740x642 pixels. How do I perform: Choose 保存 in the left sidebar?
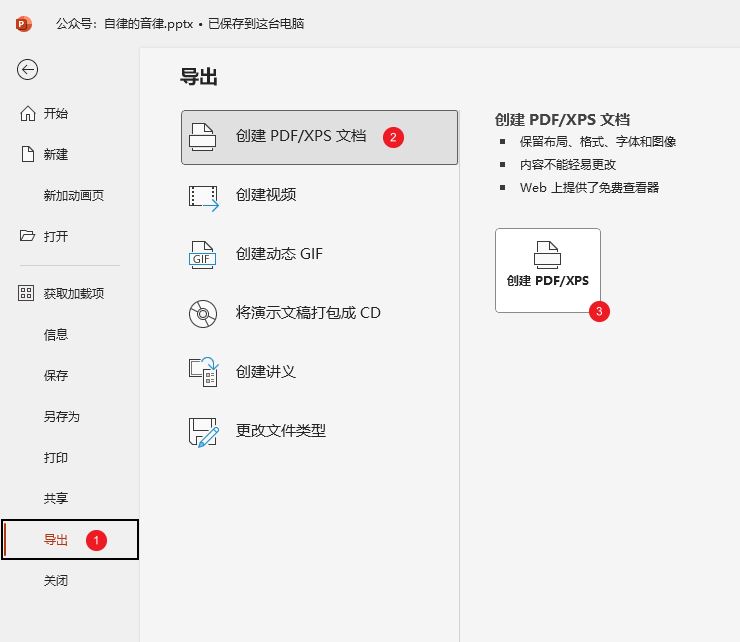(56, 376)
